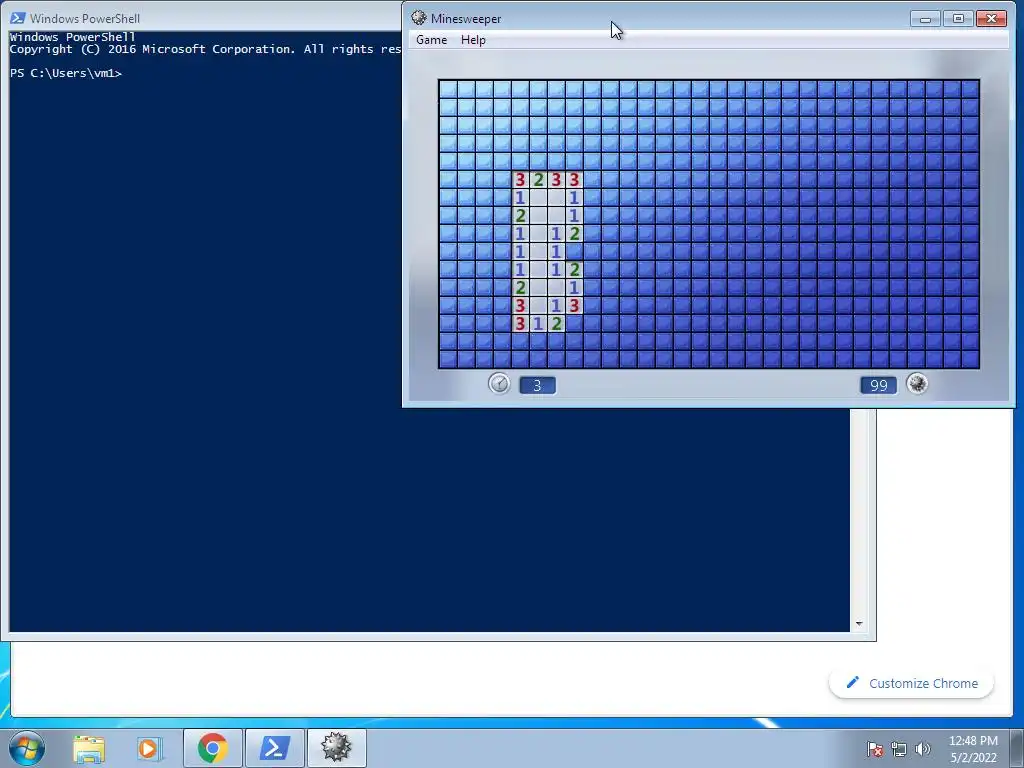Open the Help menu in Minesweeper

tap(473, 40)
